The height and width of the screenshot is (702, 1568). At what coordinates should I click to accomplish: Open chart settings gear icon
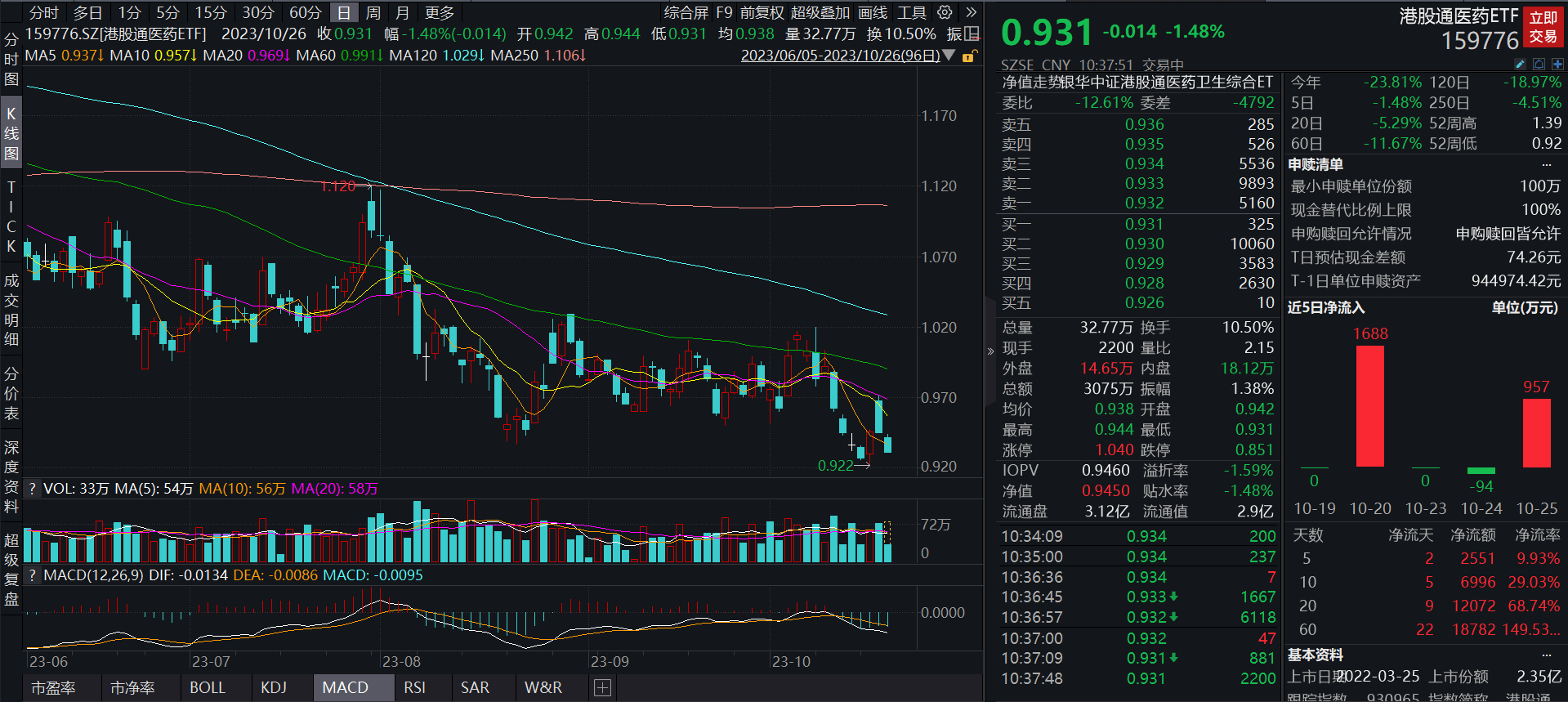pyautogui.click(x=945, y=12)
